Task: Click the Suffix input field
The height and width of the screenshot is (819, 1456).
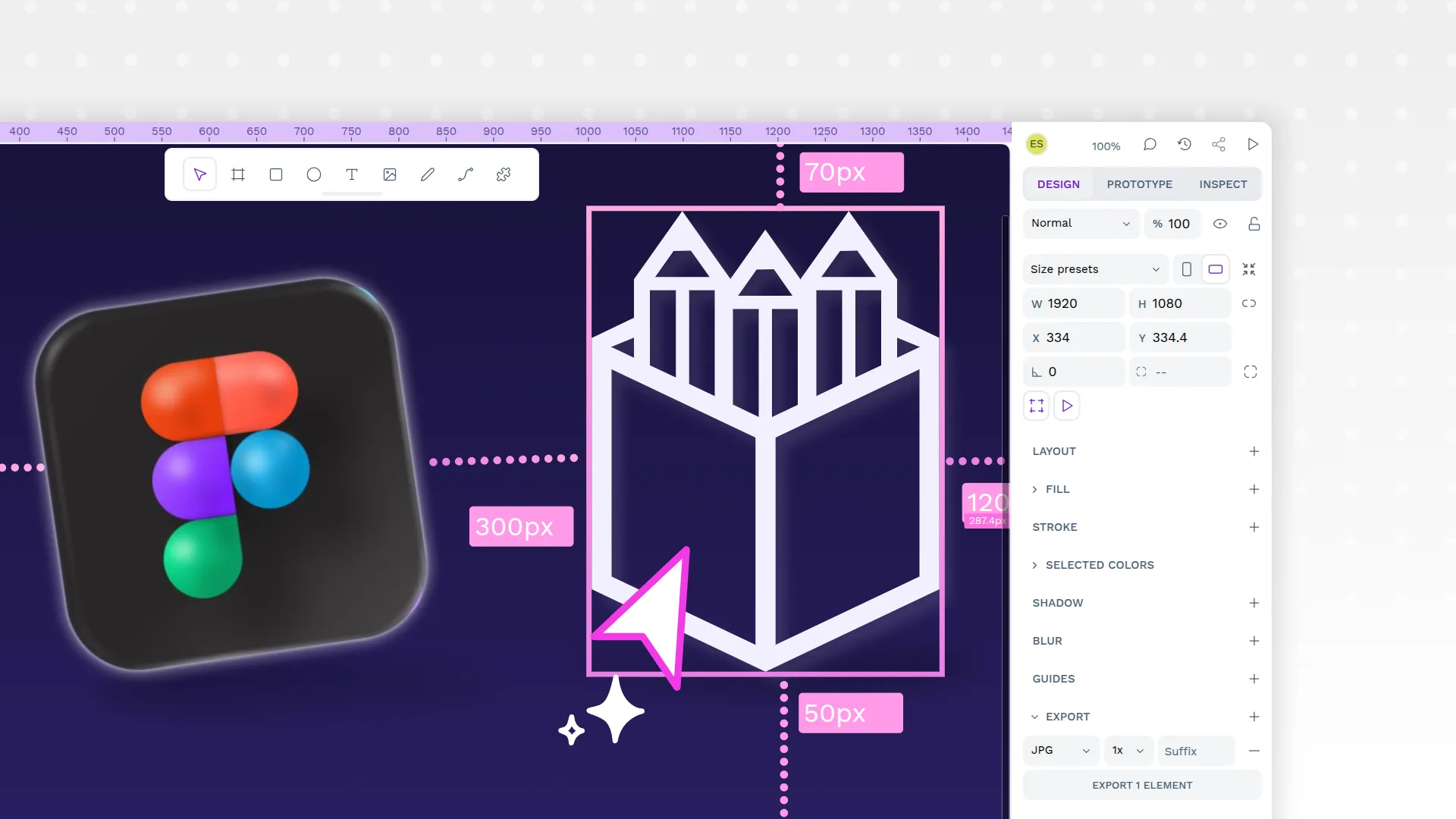Action: pyautogui.click(x=1195, y=751)
